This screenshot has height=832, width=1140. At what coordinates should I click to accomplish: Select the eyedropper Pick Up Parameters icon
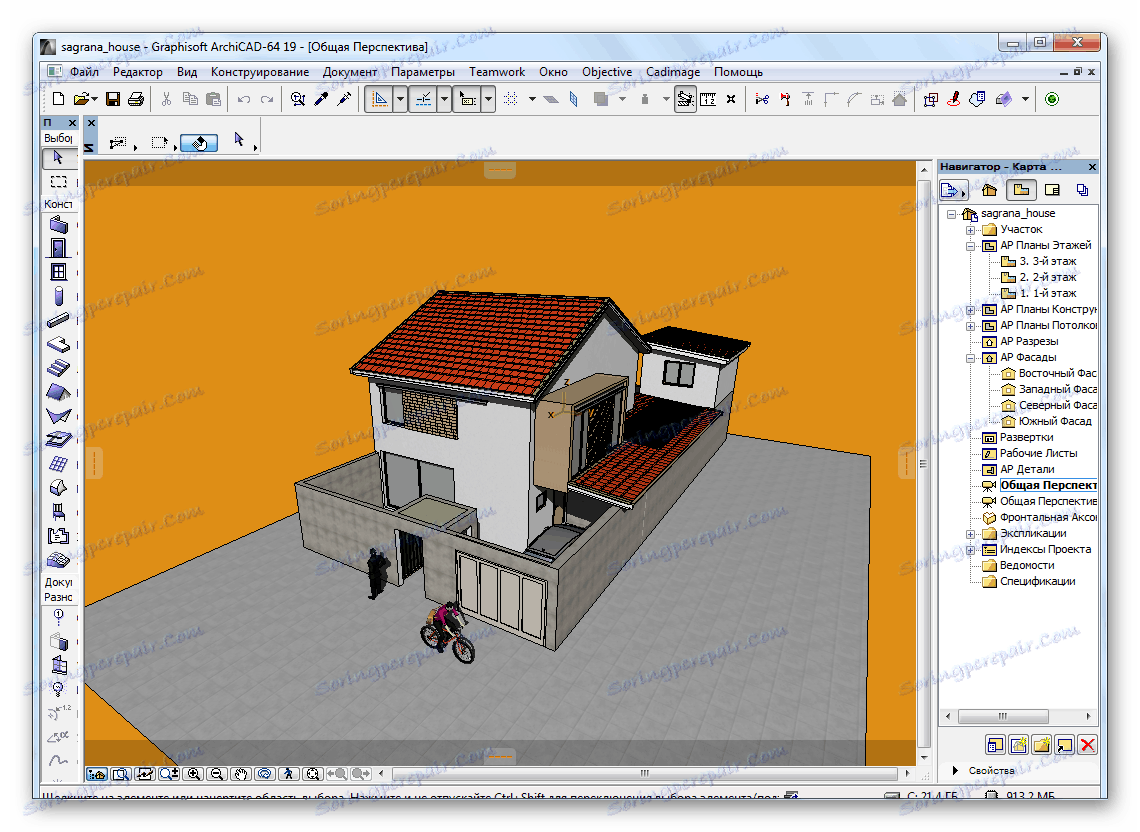point(321,99)
